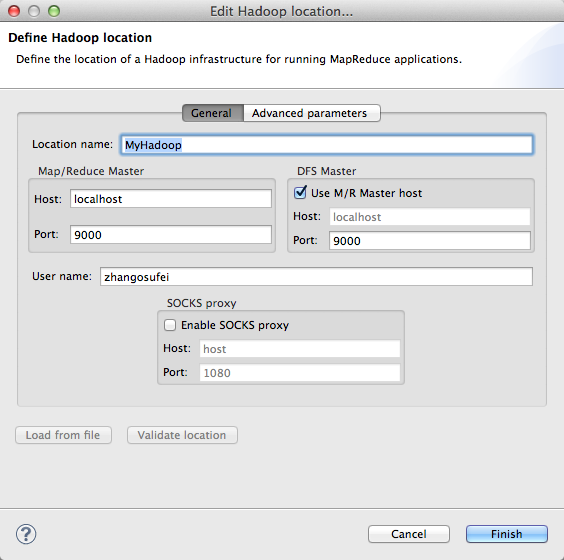Click the Validate location button

(182, 435)
